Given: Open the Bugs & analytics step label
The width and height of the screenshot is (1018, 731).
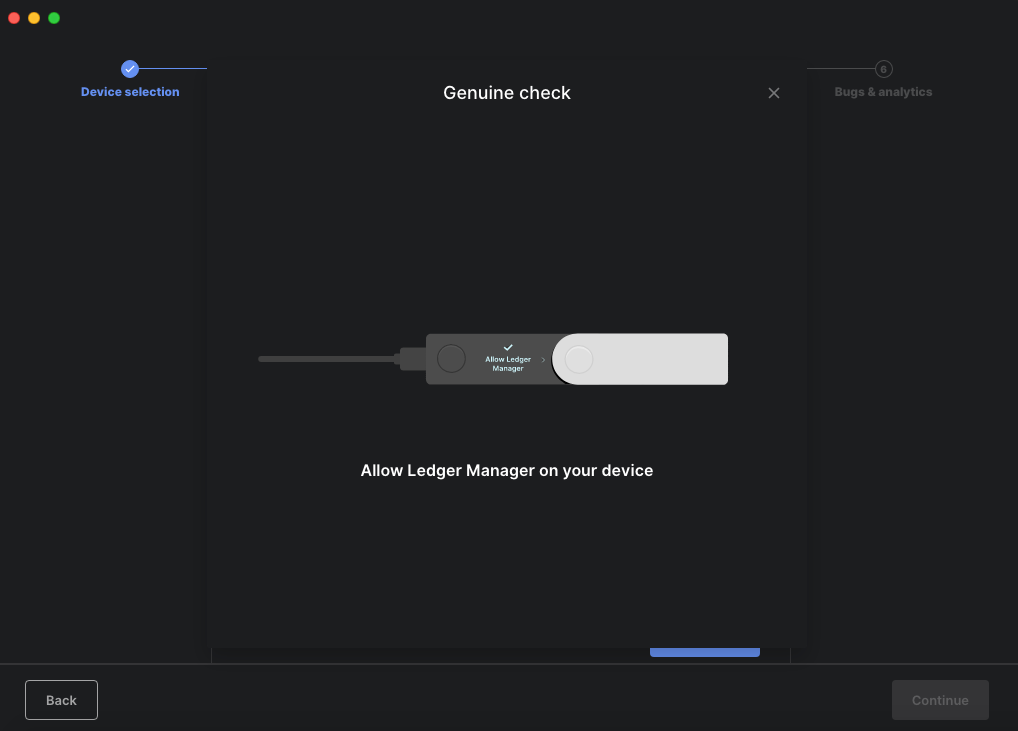Looking at the screenshot, I should (883, 92).
